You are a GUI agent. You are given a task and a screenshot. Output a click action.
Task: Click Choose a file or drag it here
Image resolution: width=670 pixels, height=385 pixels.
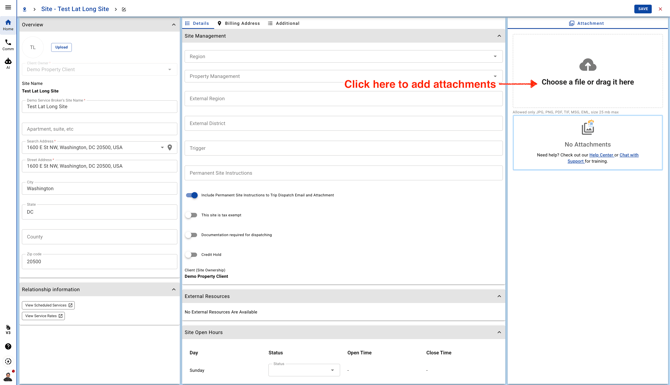(x=588, y=82)
